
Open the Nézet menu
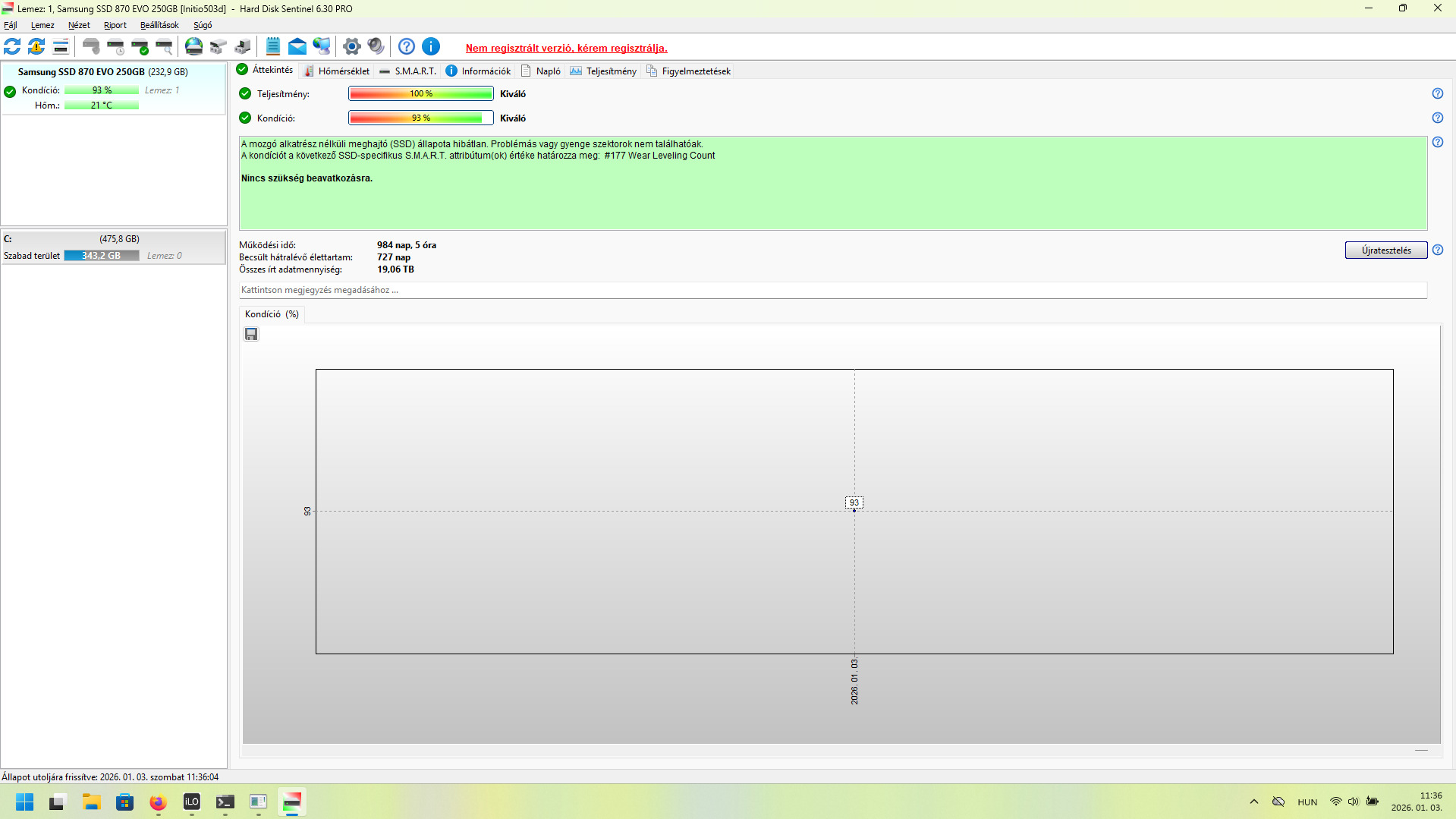79,25
